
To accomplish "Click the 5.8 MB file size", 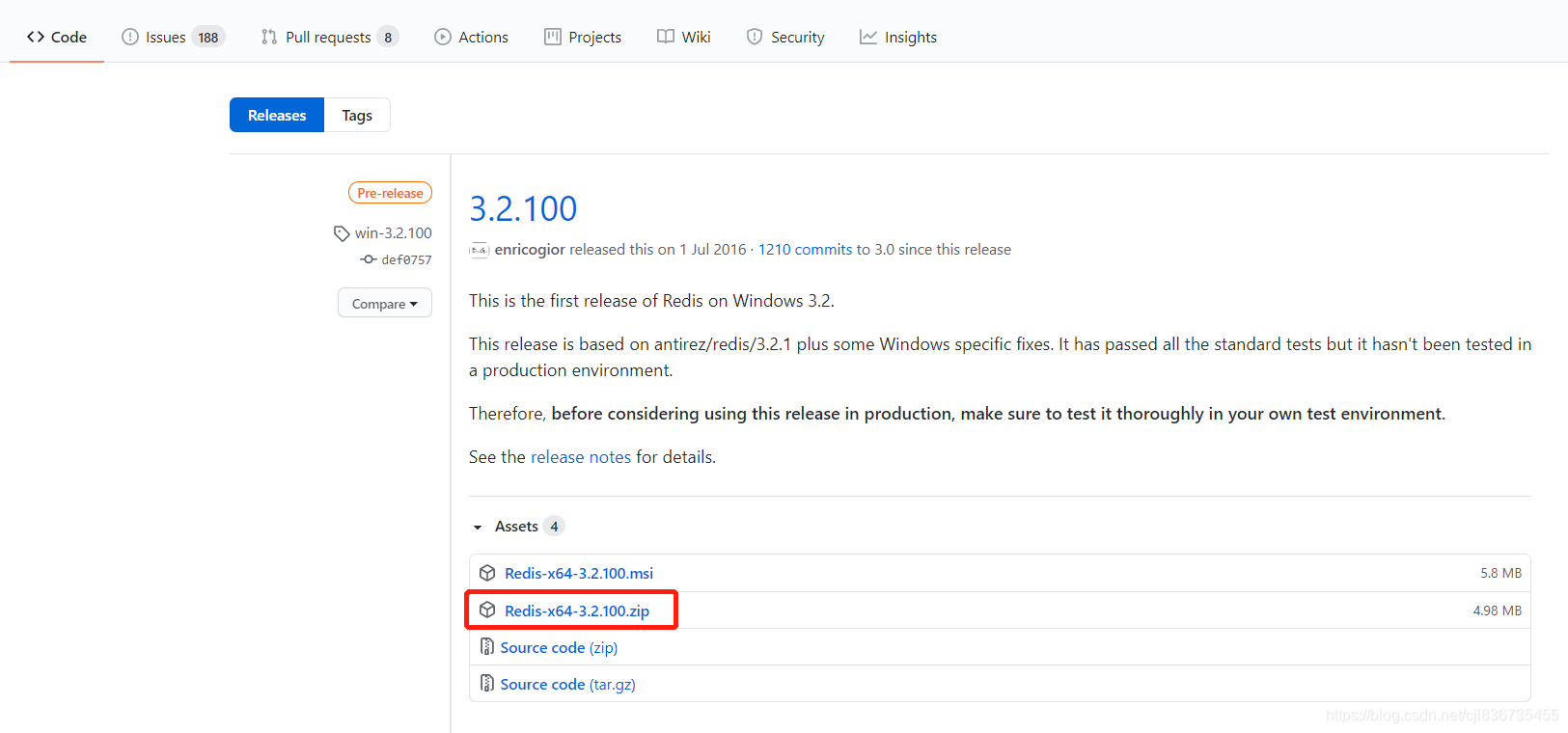I will 1501,573.
